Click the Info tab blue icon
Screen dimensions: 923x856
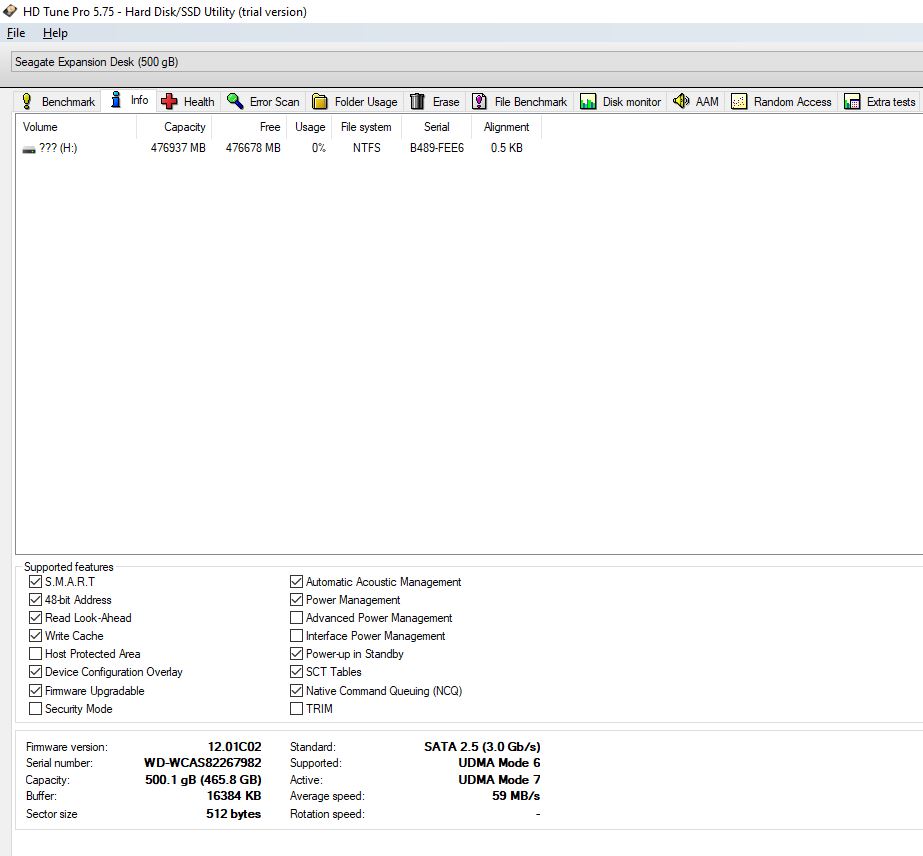[x=116, y=100]
